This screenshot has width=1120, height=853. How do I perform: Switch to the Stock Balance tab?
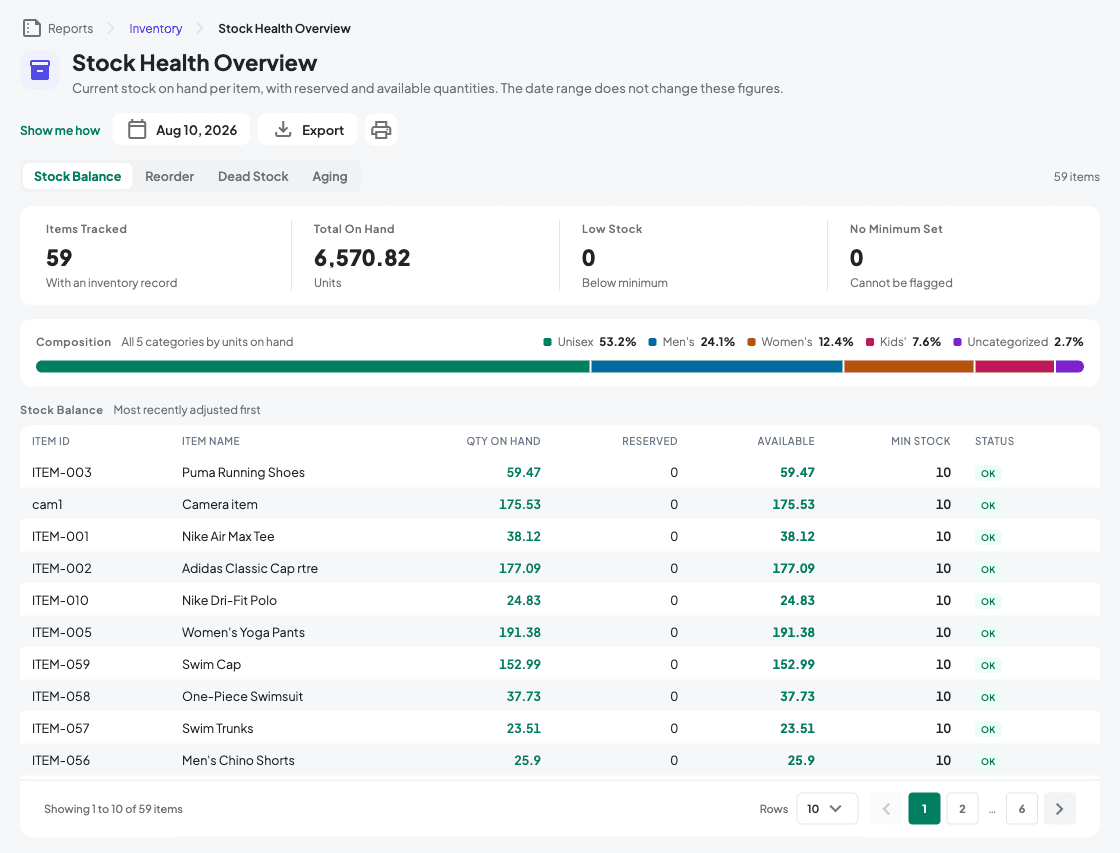point(78,176)
